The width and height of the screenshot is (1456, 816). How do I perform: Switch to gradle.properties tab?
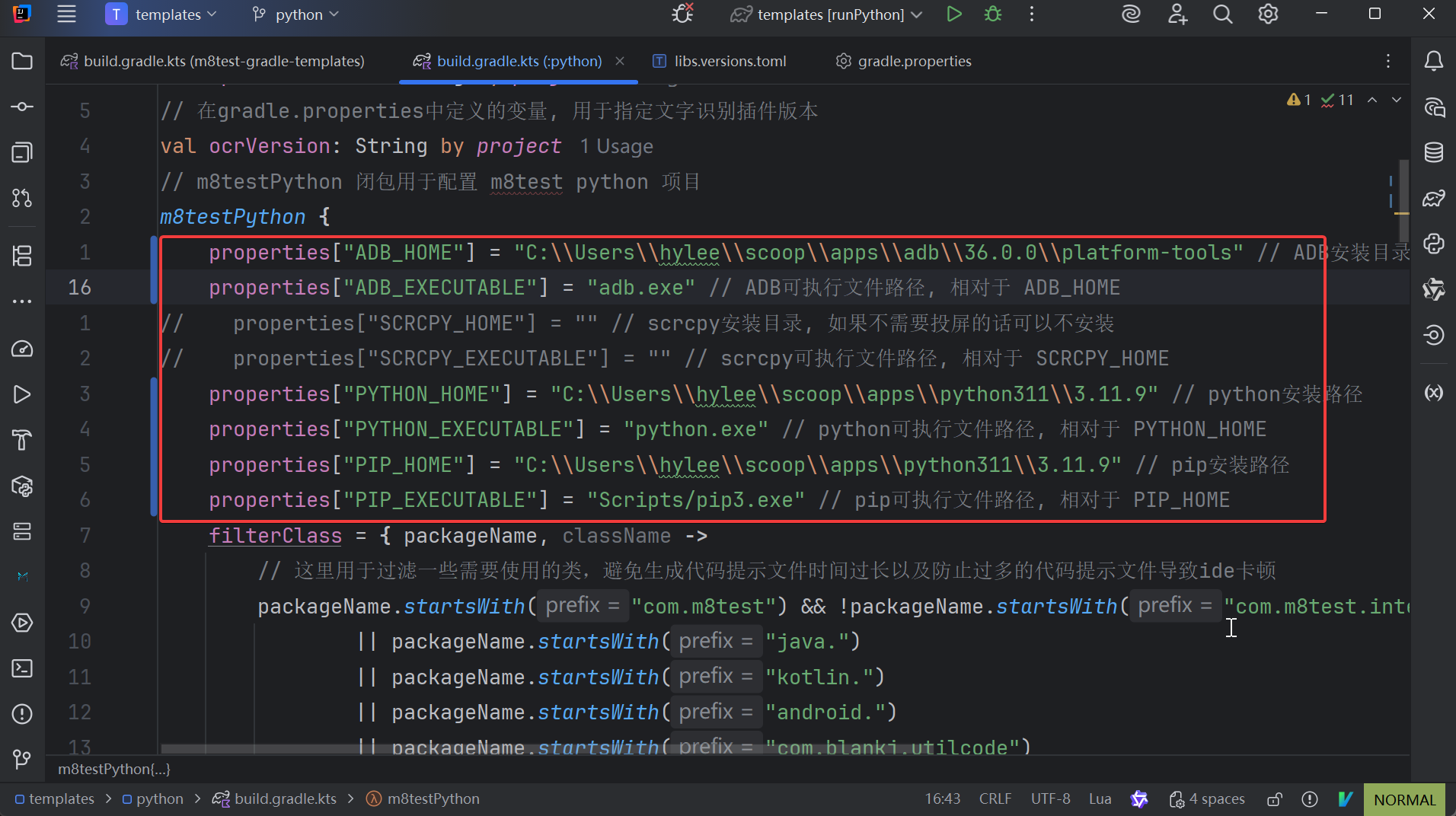coord(913,61)
